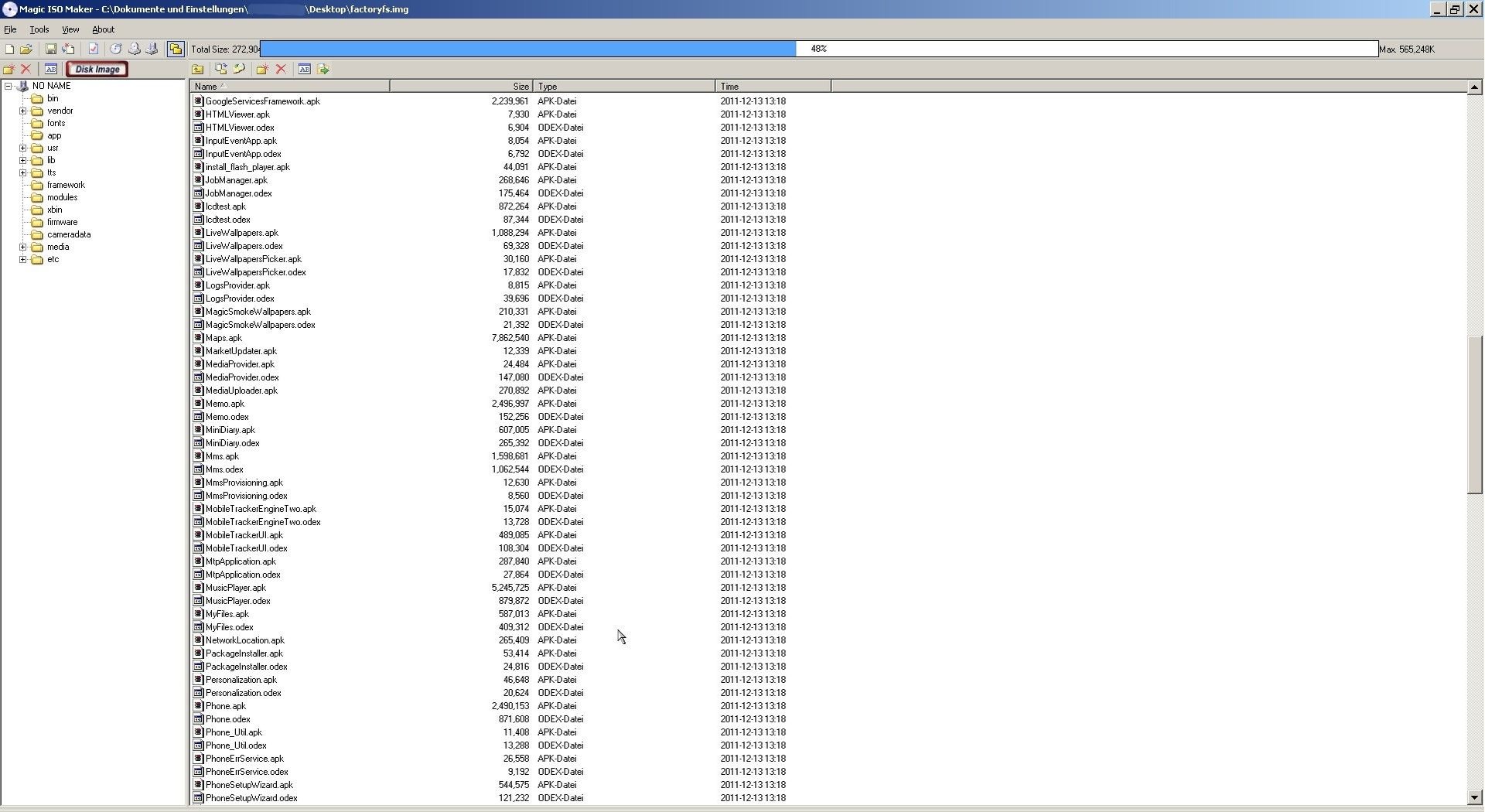Select the framework folder in tree

(66, 185)
